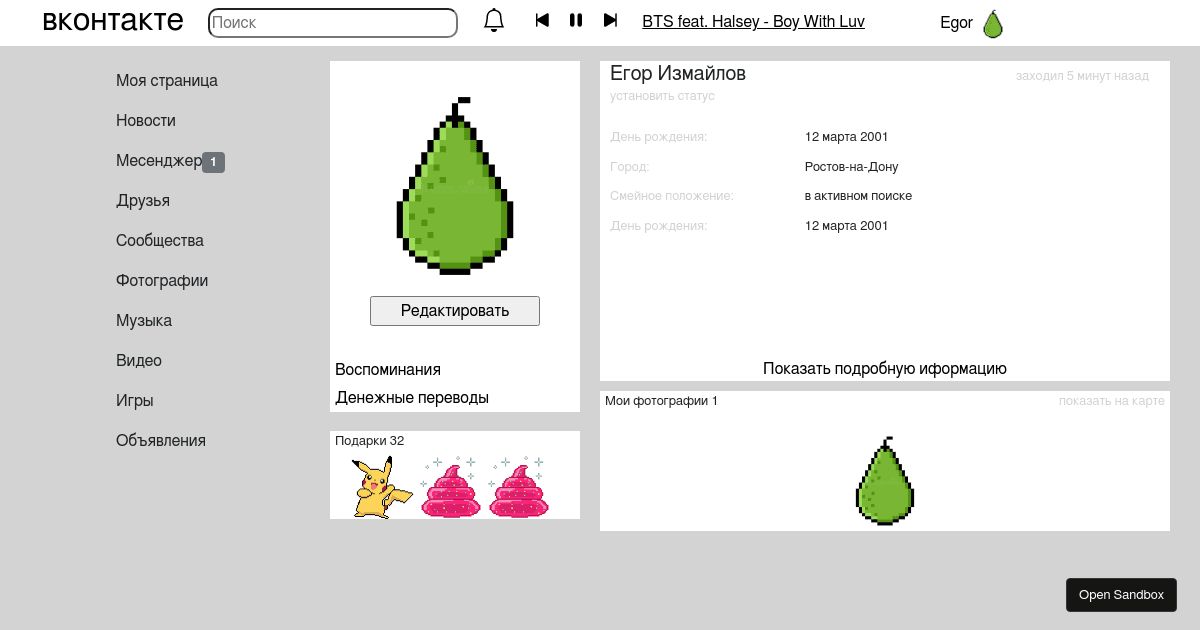Click the Редактировать button

point(455,311)
